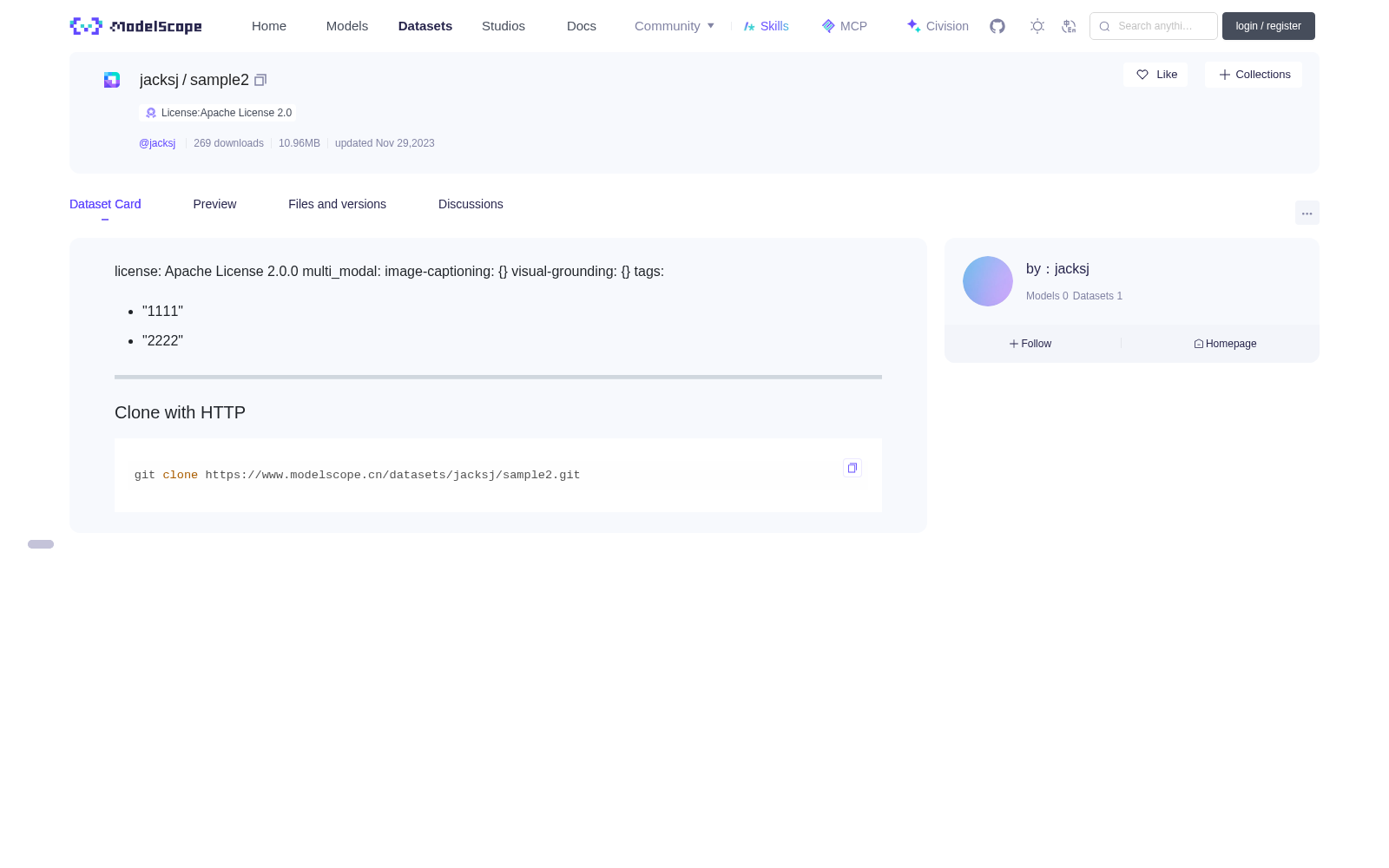Open the Discussions tab
This screenshot has height=868, width=1389.
[471, 204]
